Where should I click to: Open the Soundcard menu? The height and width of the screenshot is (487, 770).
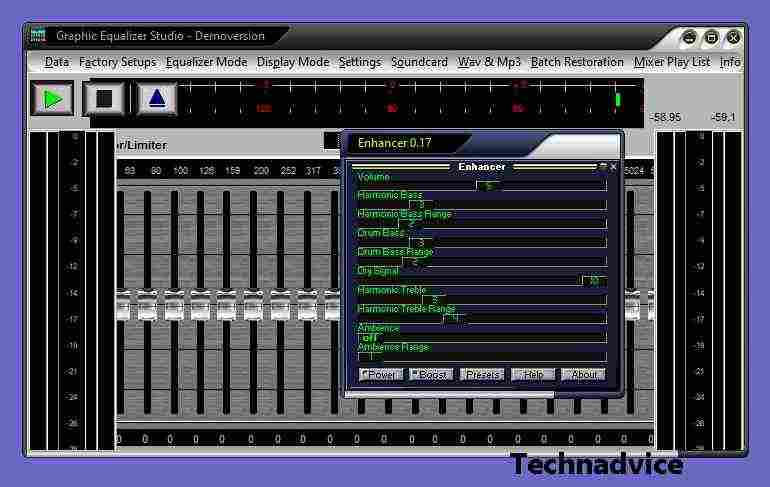(x=419, y=62)
